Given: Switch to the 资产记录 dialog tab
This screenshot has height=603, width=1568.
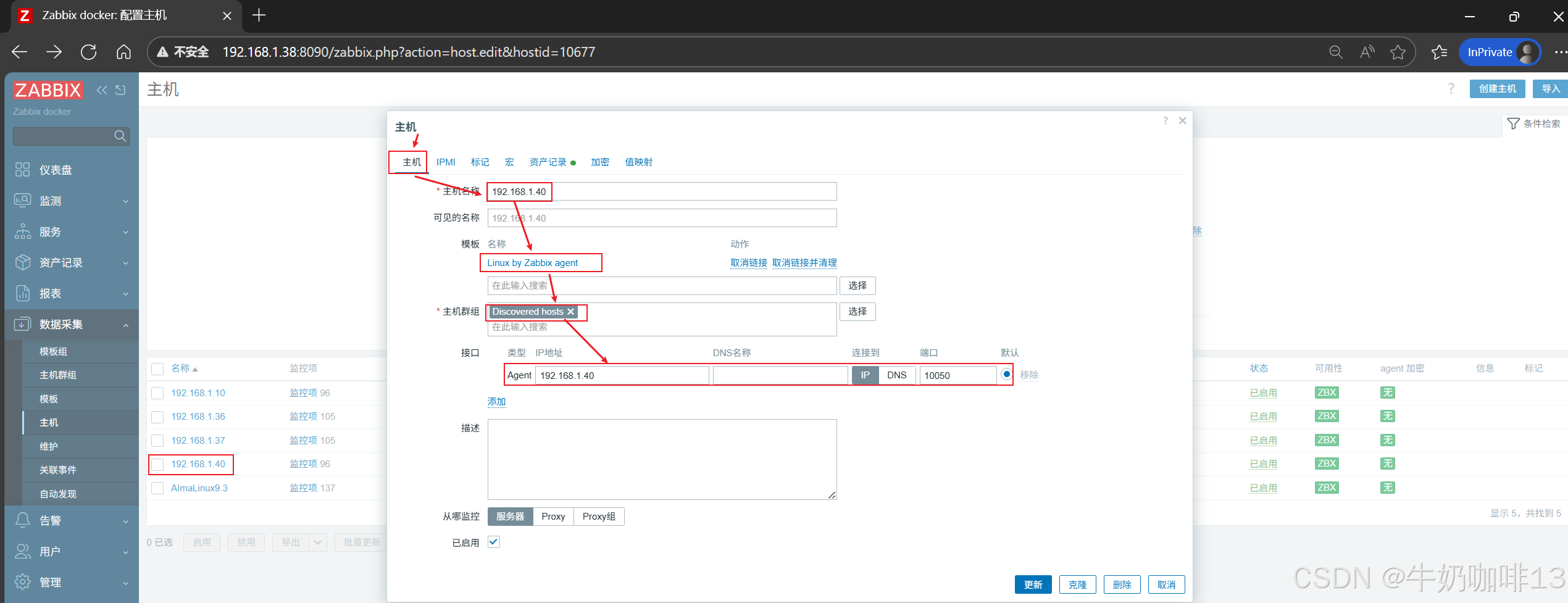Looking at the screenshot, I should (552, 162).
